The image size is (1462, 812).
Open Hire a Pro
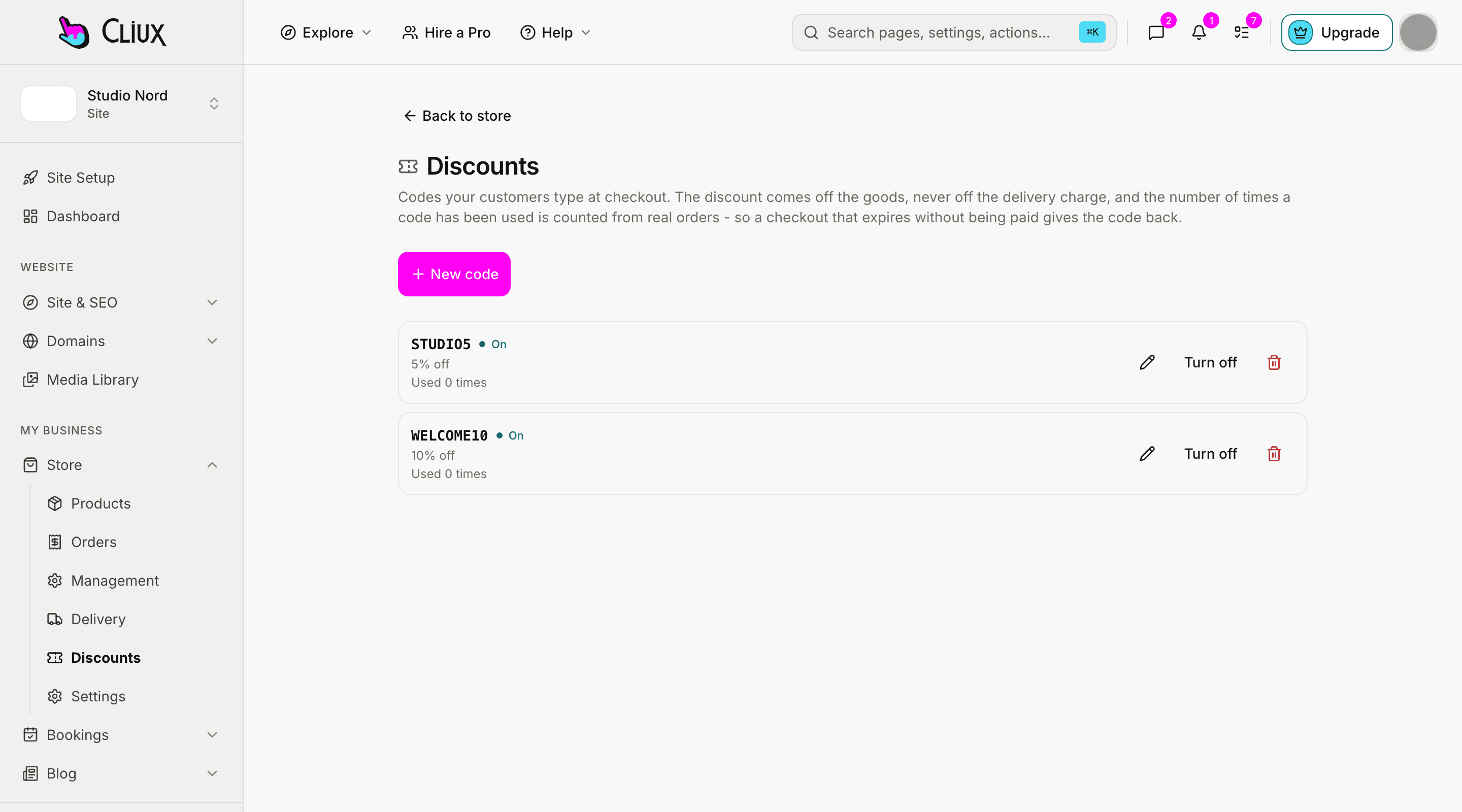point(446,32)
